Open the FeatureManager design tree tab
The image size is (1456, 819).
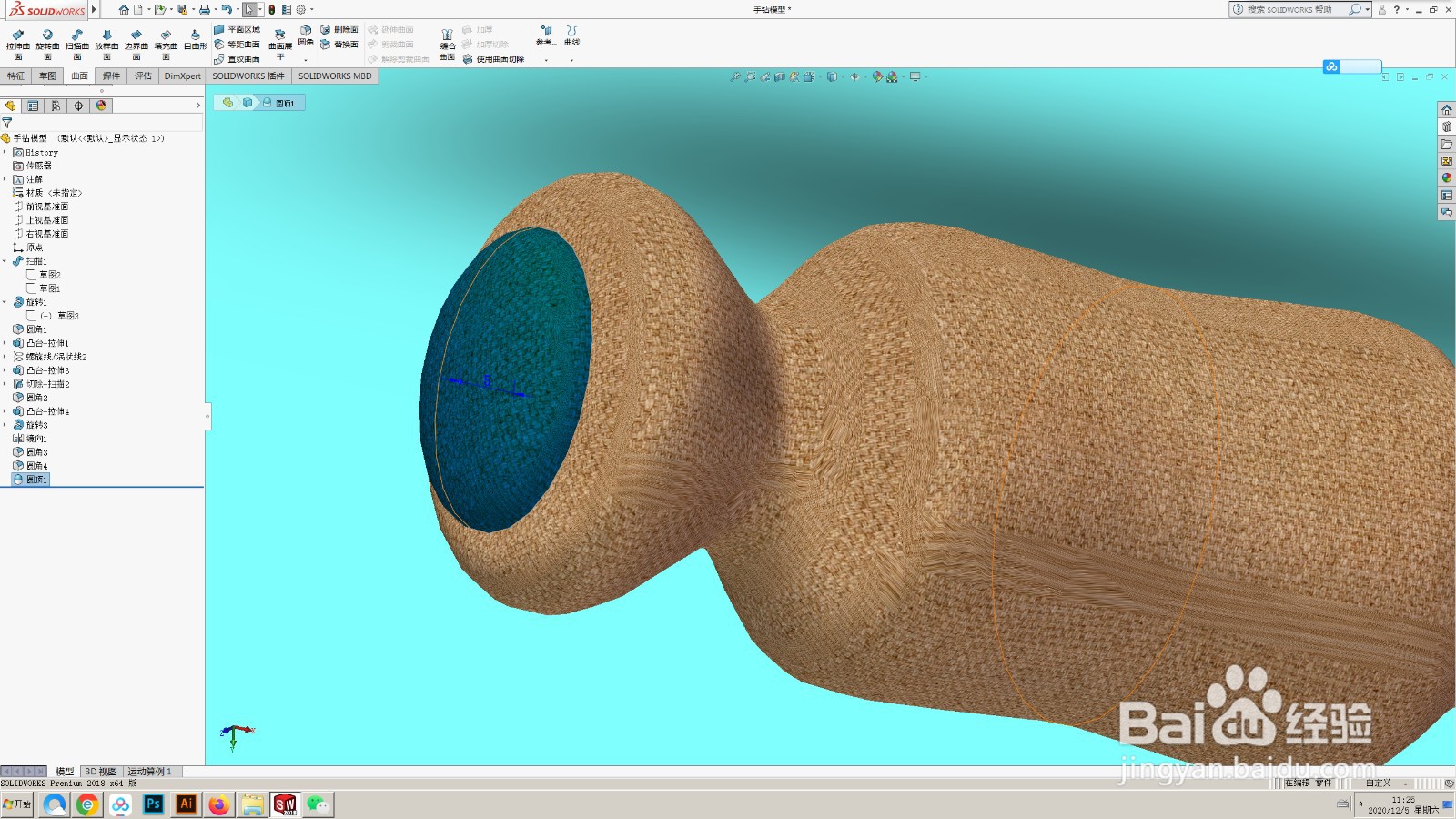pos(11,106)
